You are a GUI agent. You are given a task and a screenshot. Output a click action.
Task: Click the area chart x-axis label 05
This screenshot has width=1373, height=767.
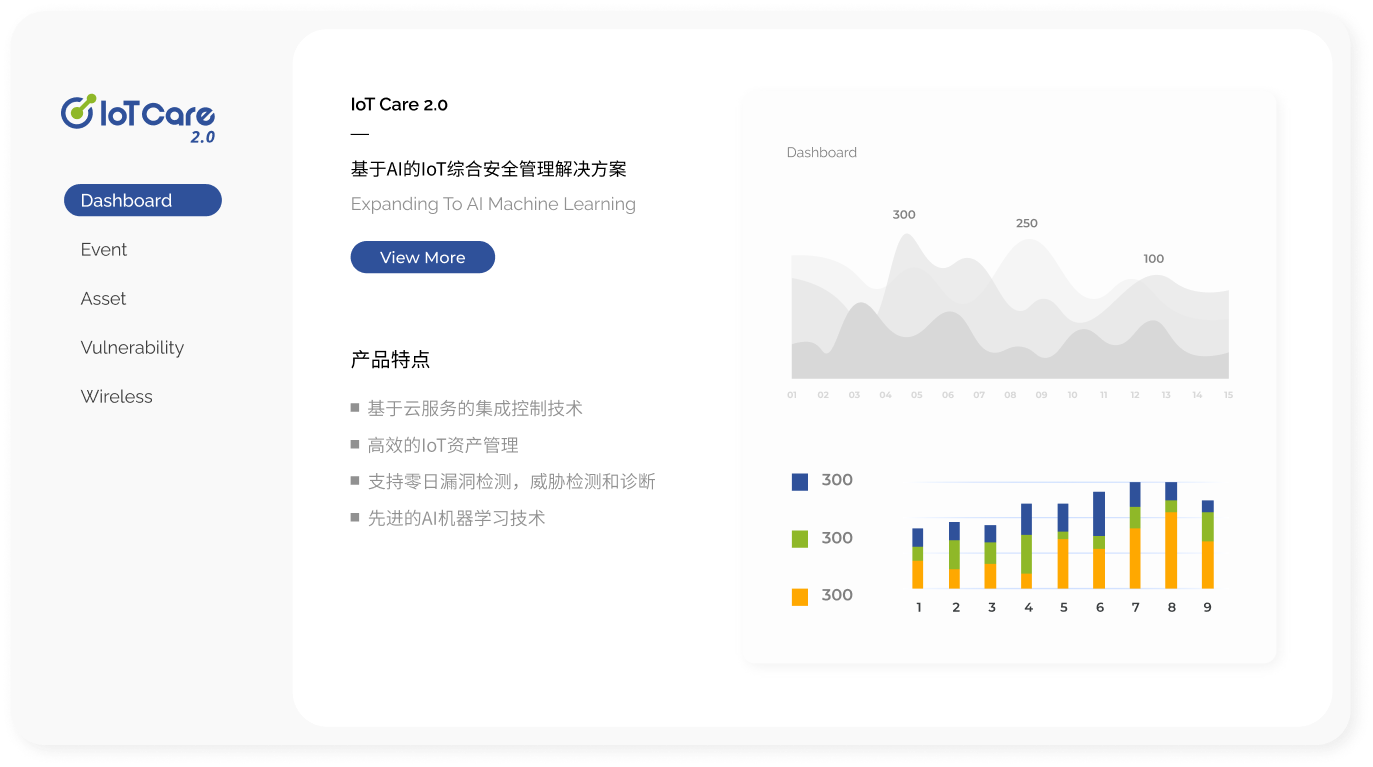point(917,395)
